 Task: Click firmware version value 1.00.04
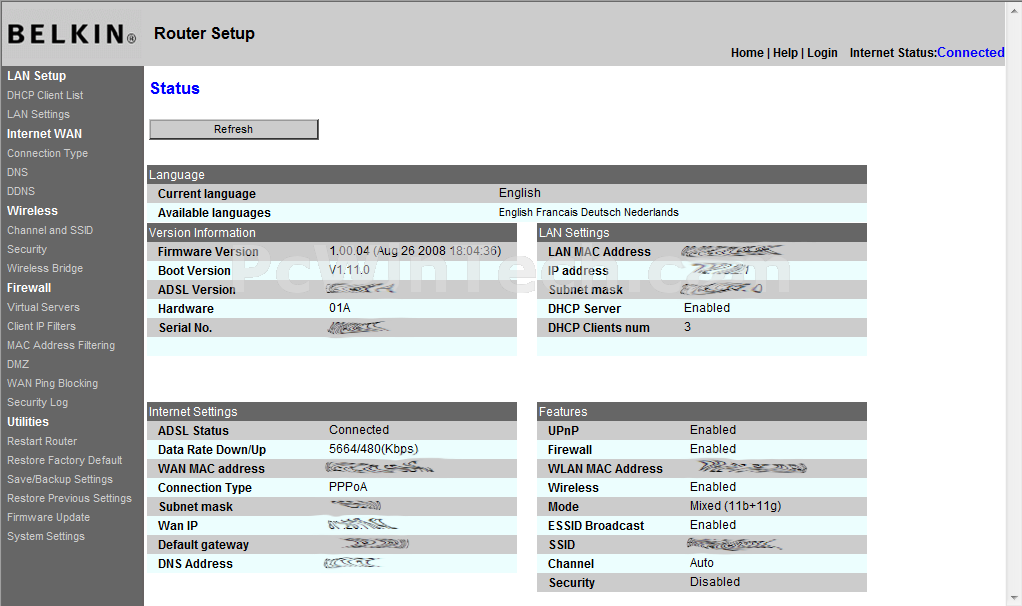pos(349,251)
